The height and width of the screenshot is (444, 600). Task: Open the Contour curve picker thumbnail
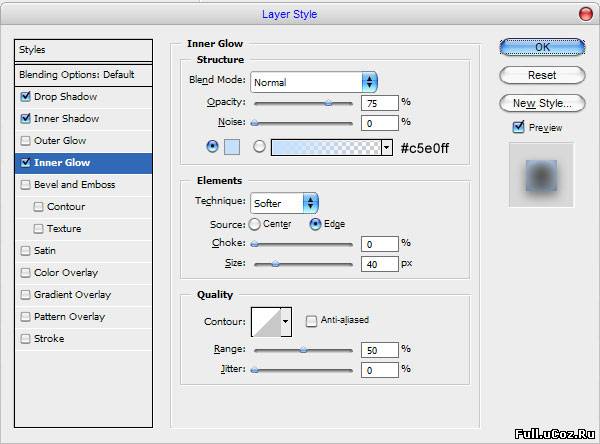(x=267, y=322)
